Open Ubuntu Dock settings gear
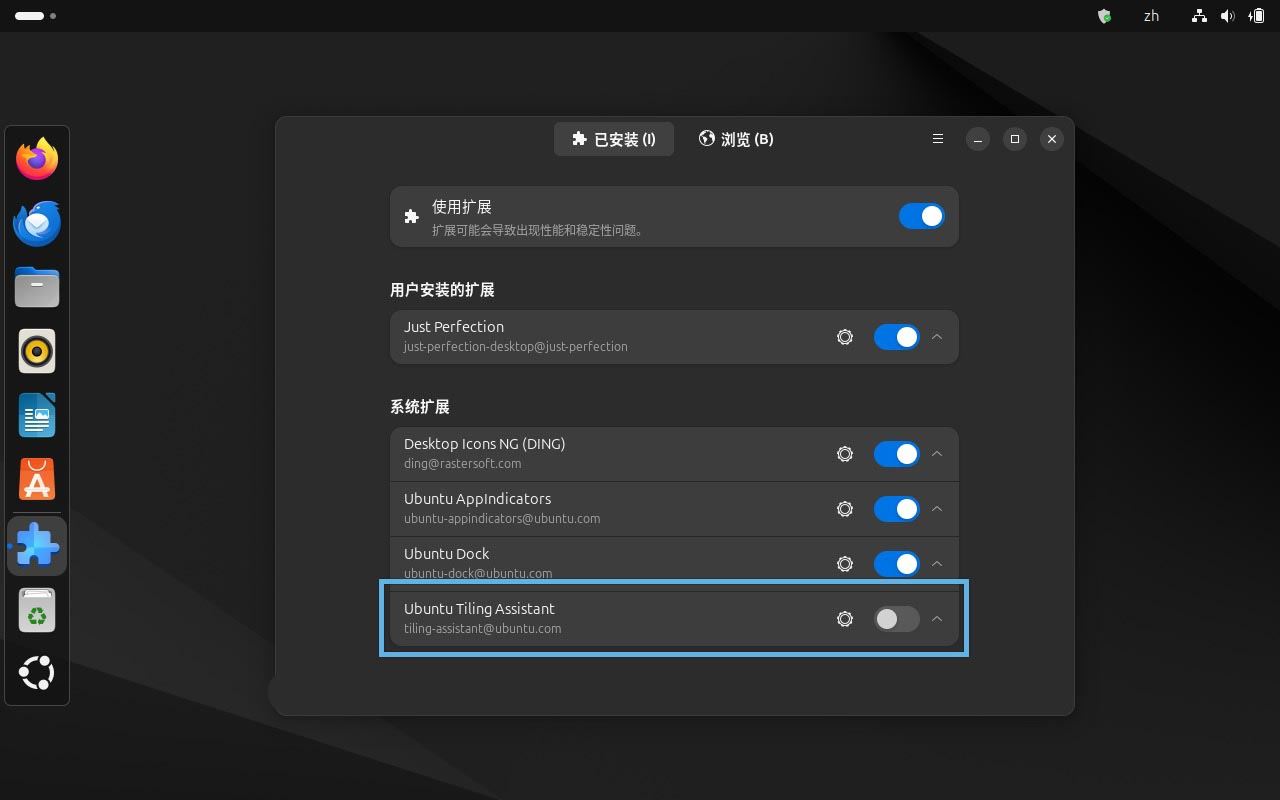1280x800 pixels. [x=845, y=564]
